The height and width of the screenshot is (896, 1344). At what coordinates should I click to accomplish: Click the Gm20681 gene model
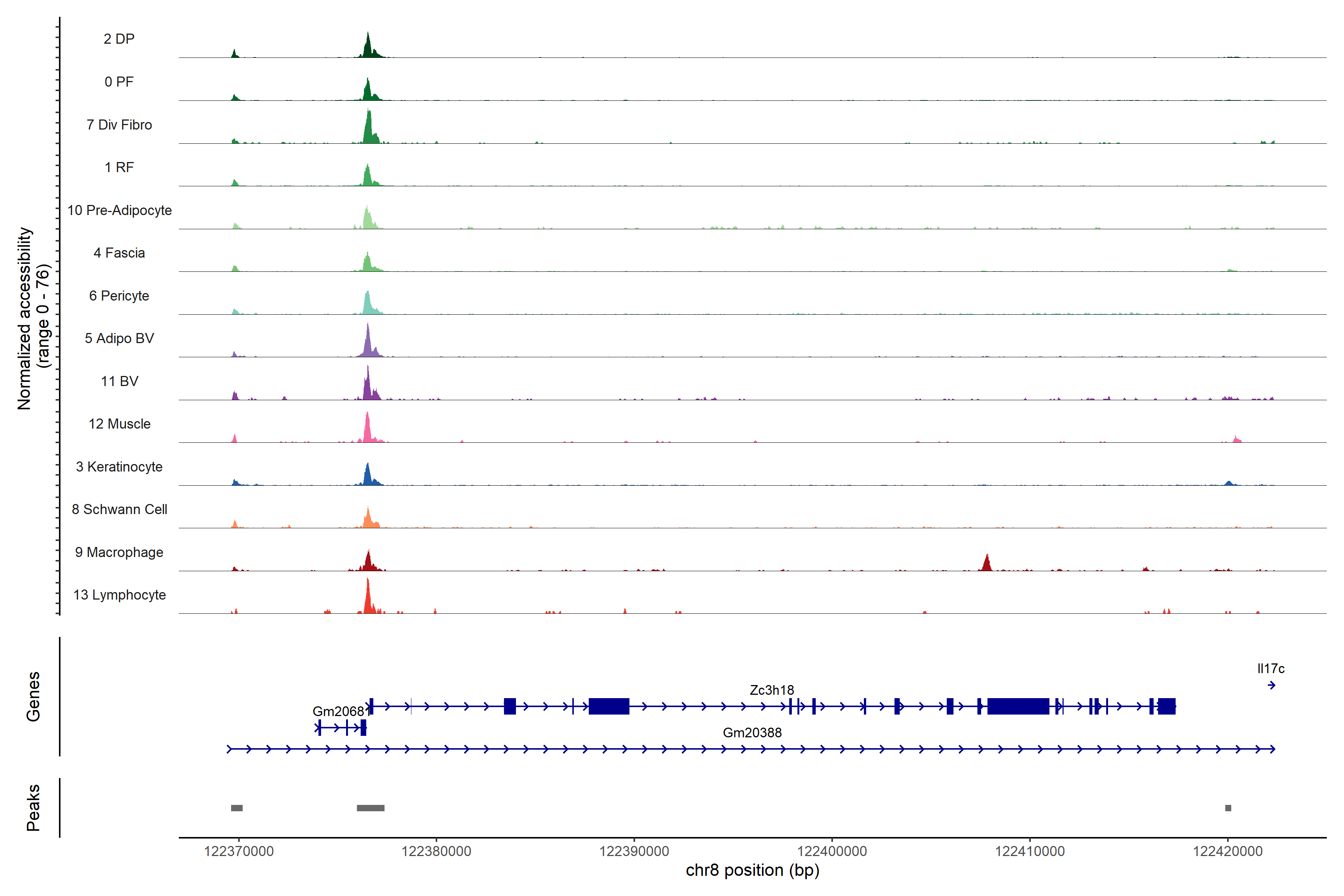(341, 727)
